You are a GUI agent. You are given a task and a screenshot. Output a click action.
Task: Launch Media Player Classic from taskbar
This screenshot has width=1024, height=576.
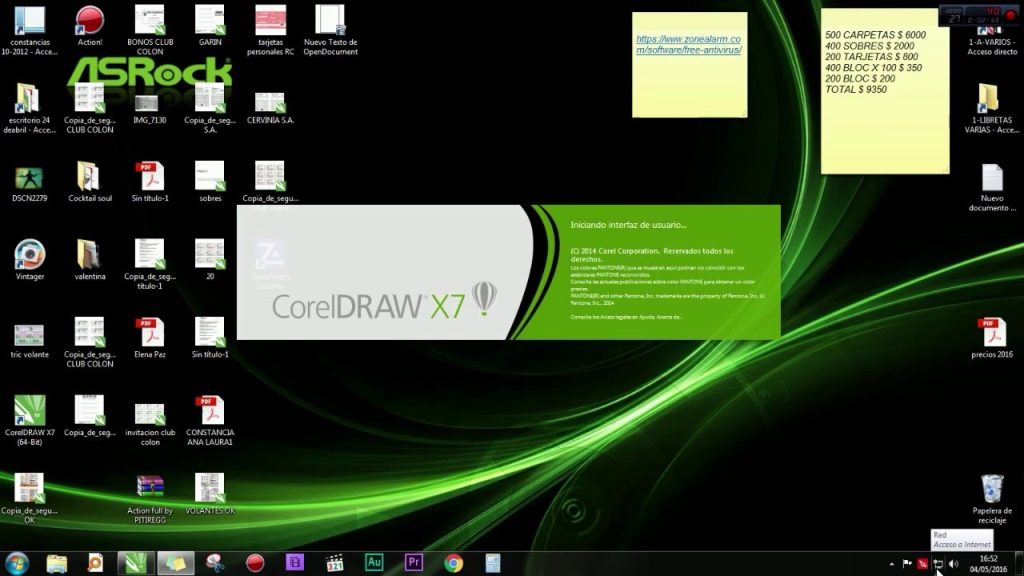pos(334,563)
